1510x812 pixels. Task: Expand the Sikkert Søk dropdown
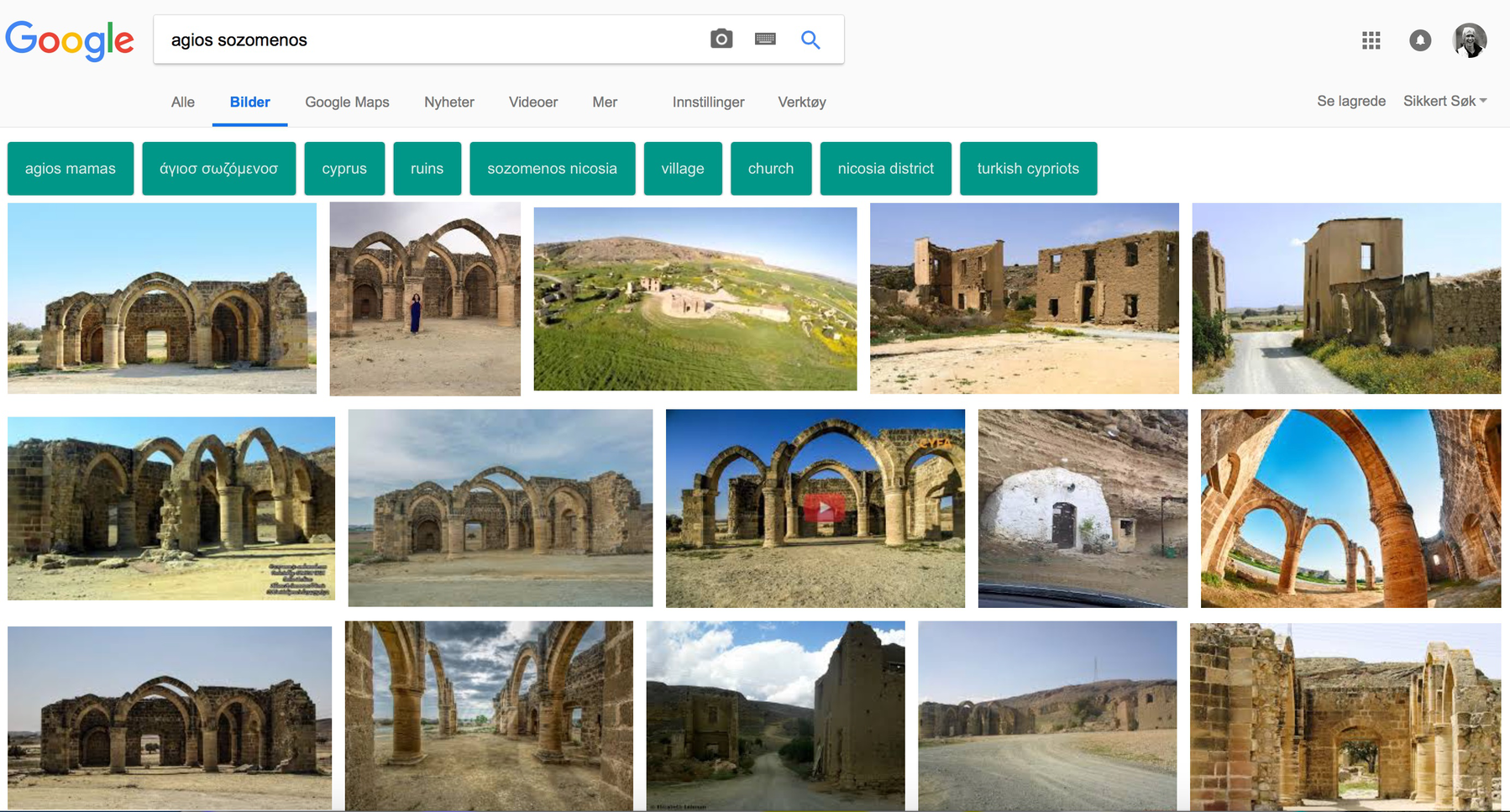click(1444, 101)
